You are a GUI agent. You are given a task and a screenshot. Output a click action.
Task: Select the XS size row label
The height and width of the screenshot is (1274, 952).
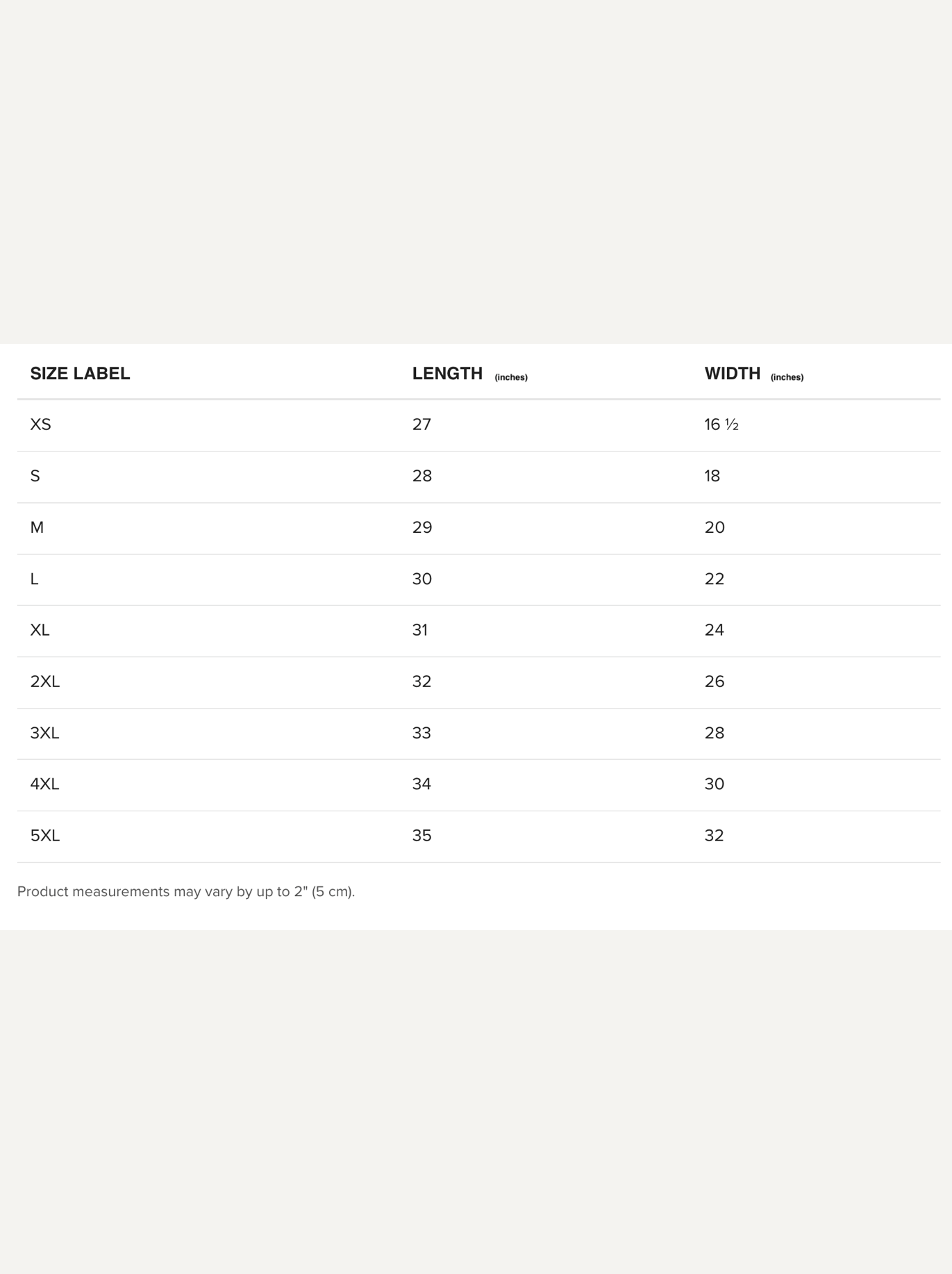click(x=40, y=424)
